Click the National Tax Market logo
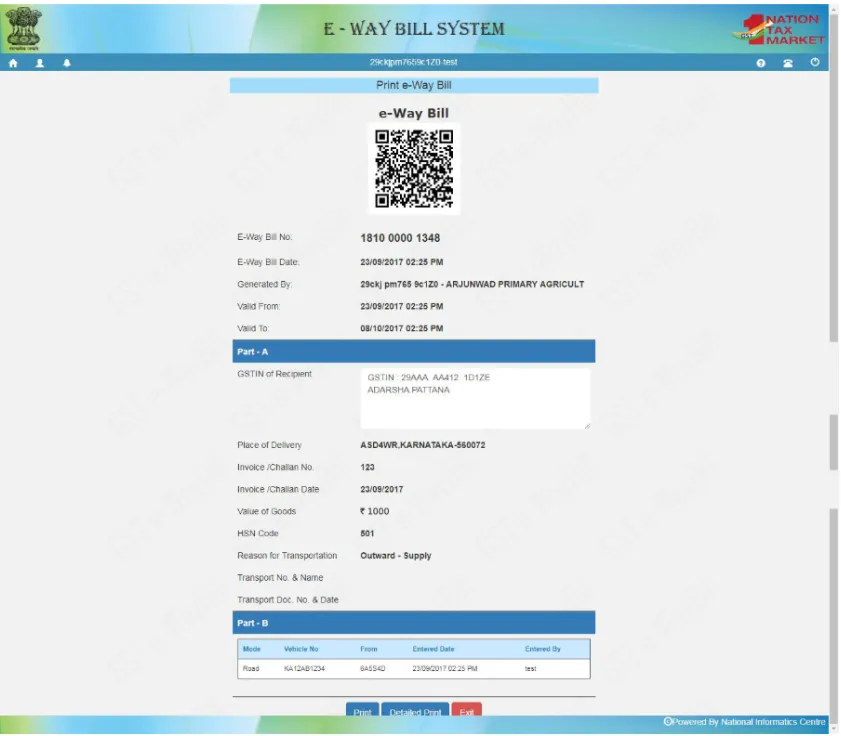This screenshot has width=841, height=736. pos(780,27)
